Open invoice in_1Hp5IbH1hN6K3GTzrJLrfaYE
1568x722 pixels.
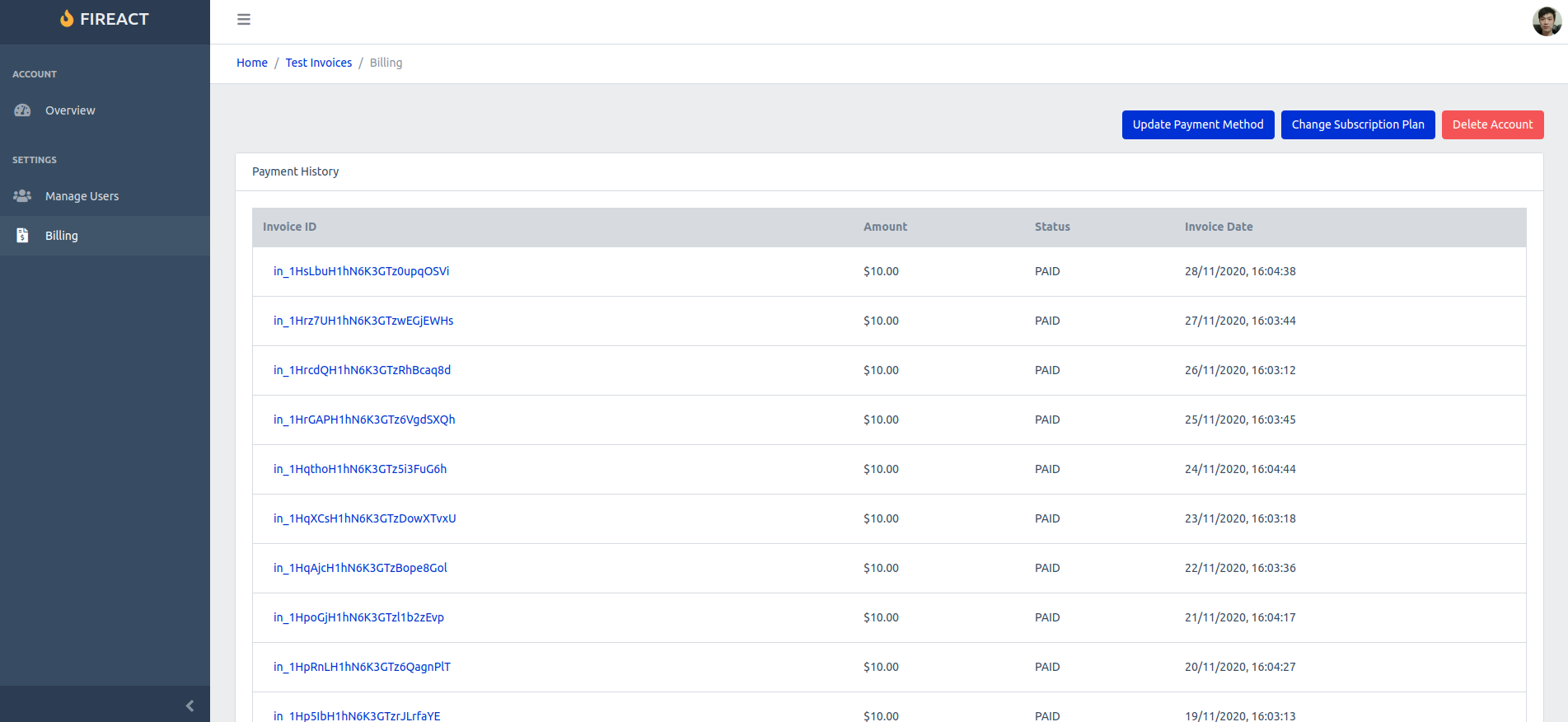click(x=357, y=715)
